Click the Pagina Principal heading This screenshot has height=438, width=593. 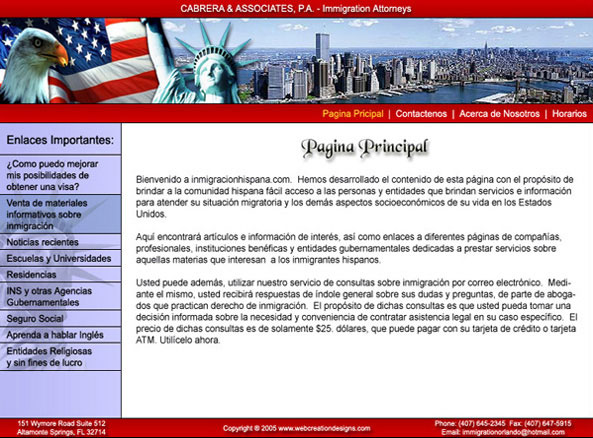pos(365,148)
